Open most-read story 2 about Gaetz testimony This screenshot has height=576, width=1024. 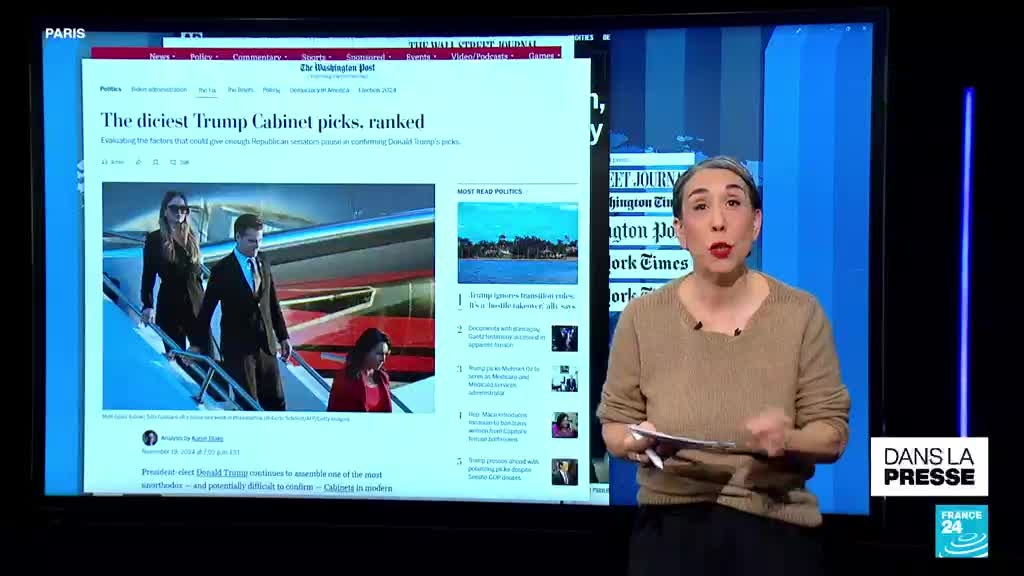click(506, 336)
